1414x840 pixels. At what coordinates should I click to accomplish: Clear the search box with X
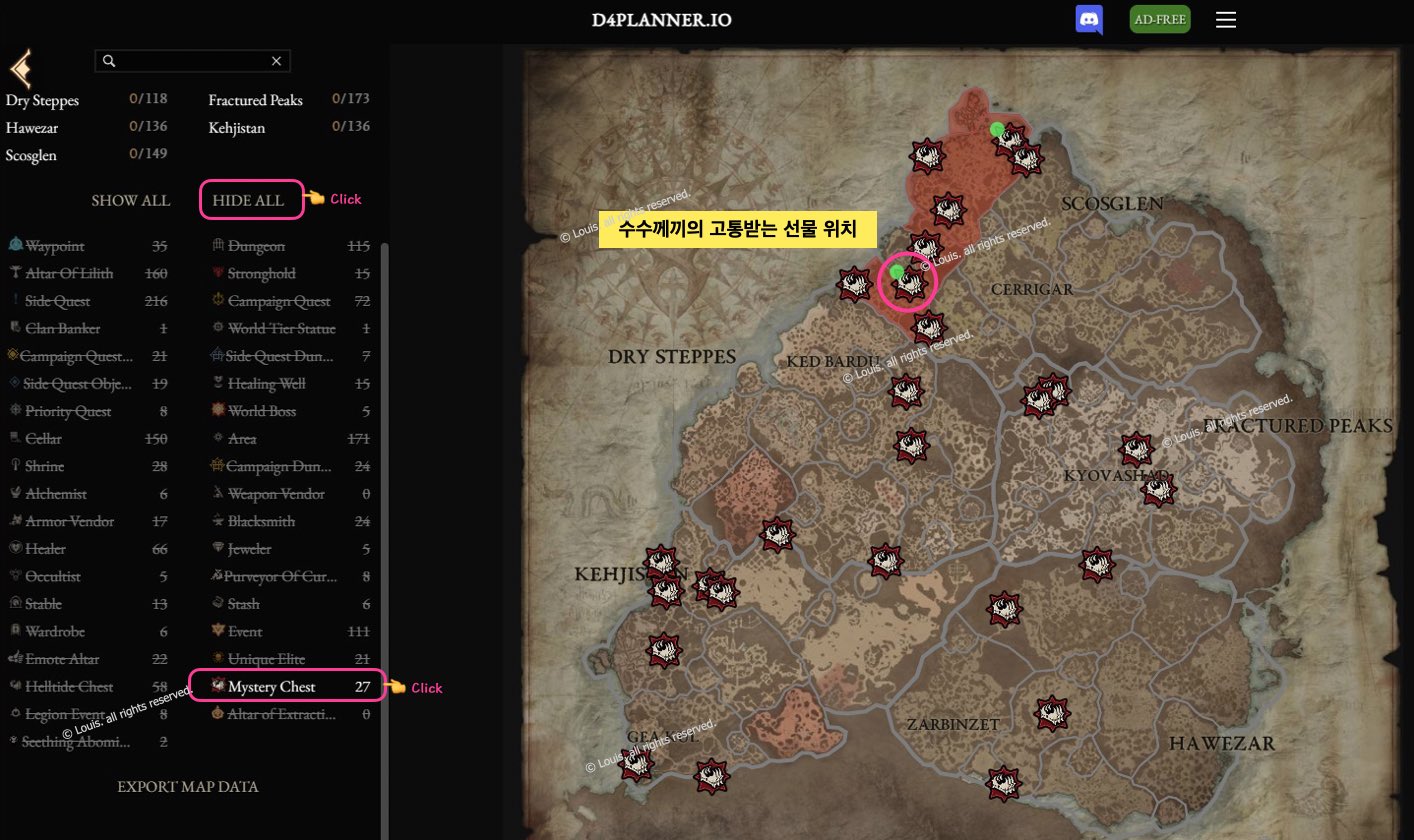point(277,61)
